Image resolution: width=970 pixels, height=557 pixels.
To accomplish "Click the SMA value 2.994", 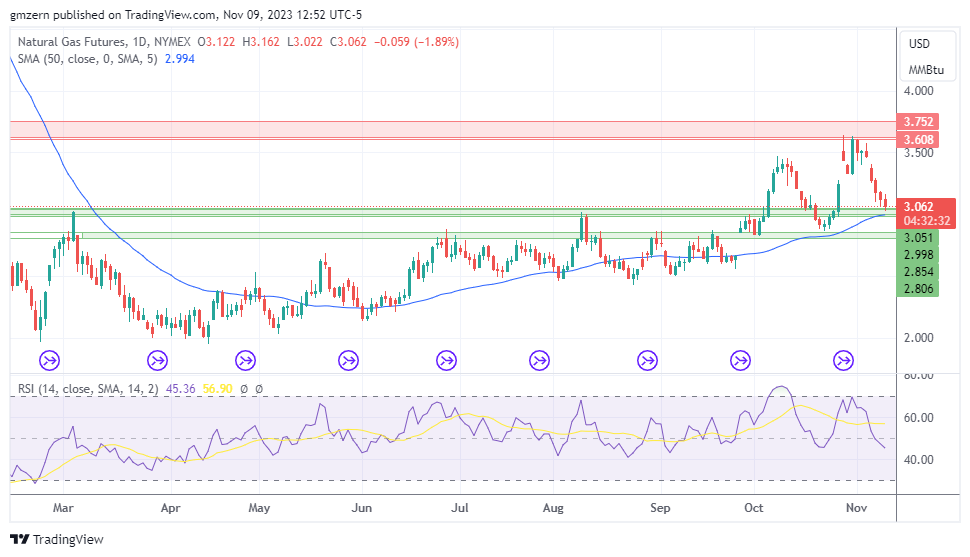I will tap(179, 59).
